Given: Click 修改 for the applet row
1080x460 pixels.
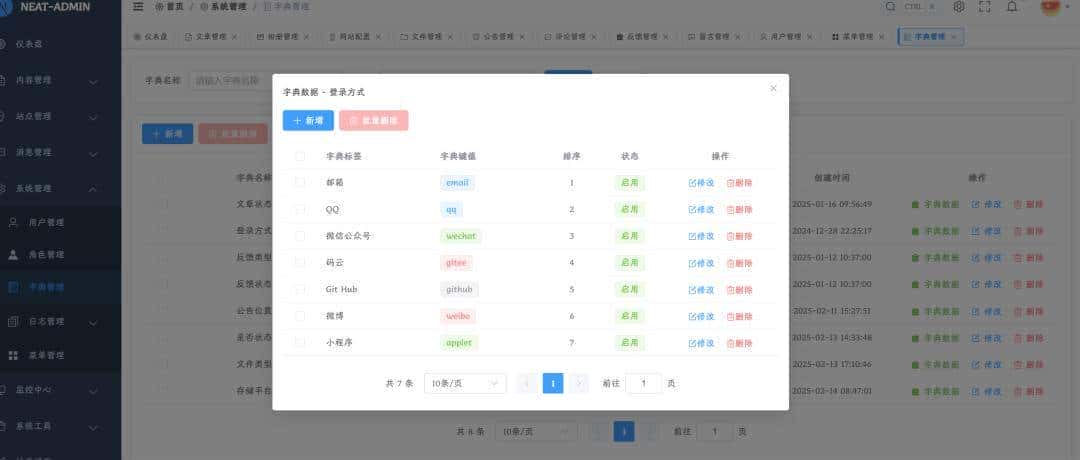Looking at the screenshot, I should point(701,343).
